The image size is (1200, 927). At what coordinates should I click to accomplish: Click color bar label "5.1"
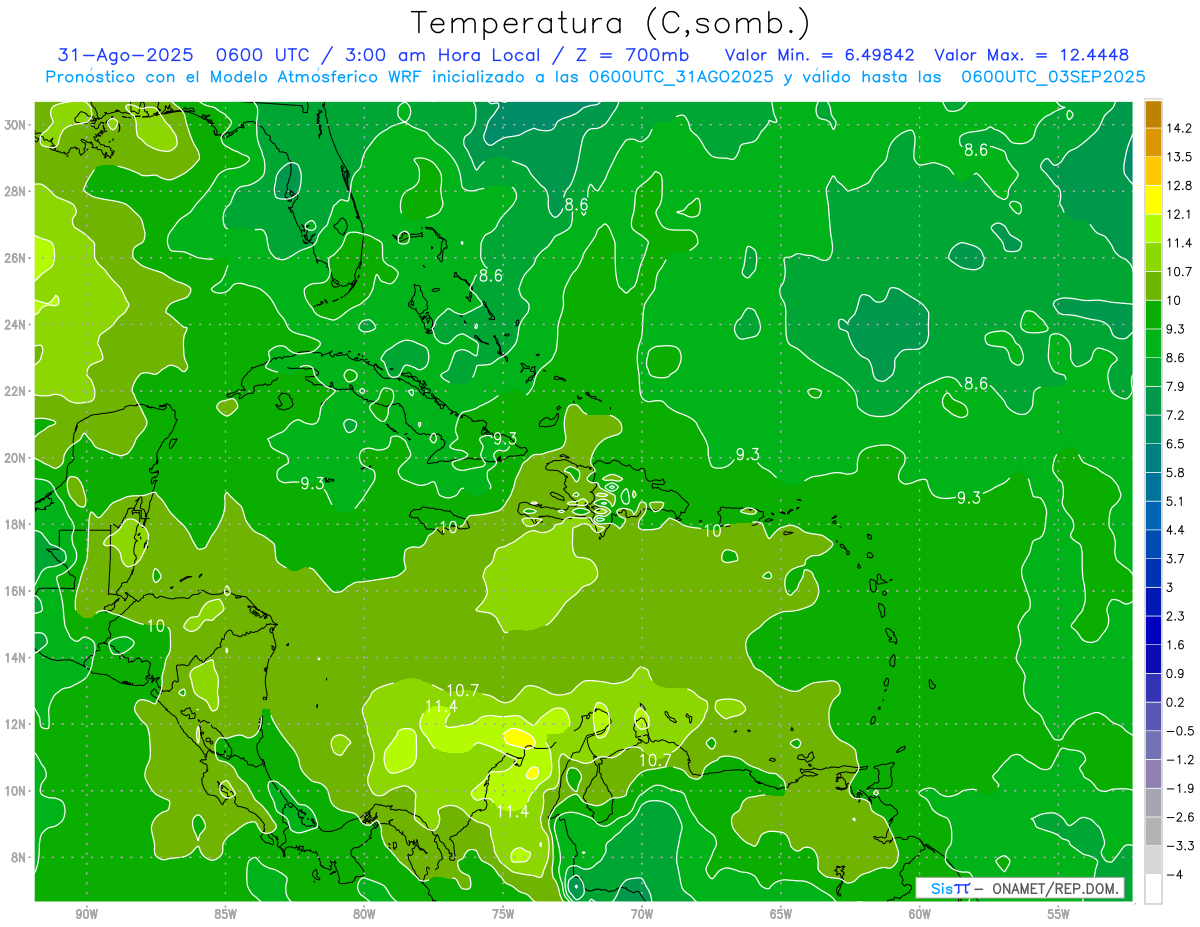click(1175, 501)
